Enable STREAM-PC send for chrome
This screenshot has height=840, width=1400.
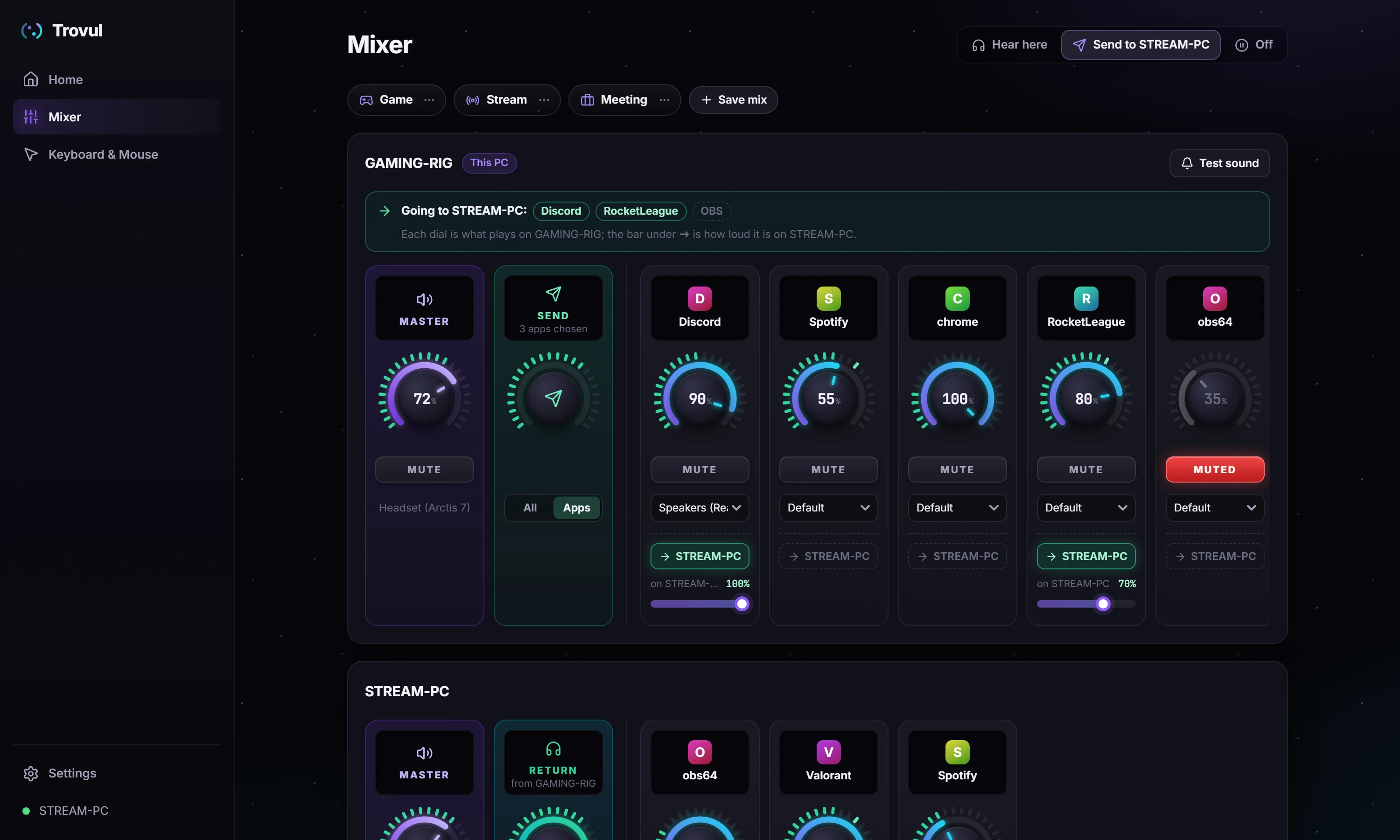[x=957, y=556]
